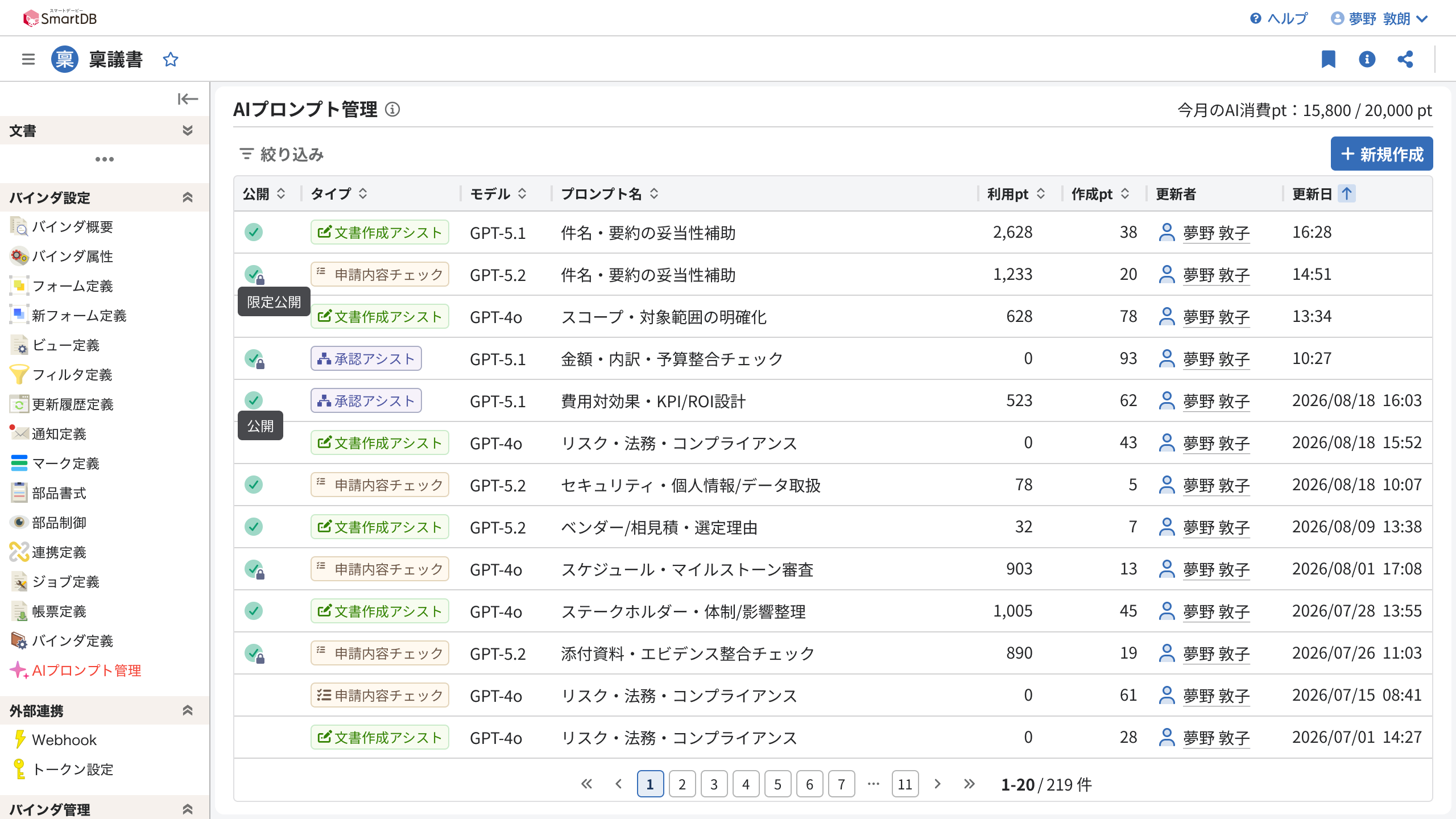Open 新フォーム定義 in the sidebar
Screen dimensions: 1456x819
[79, 316]
